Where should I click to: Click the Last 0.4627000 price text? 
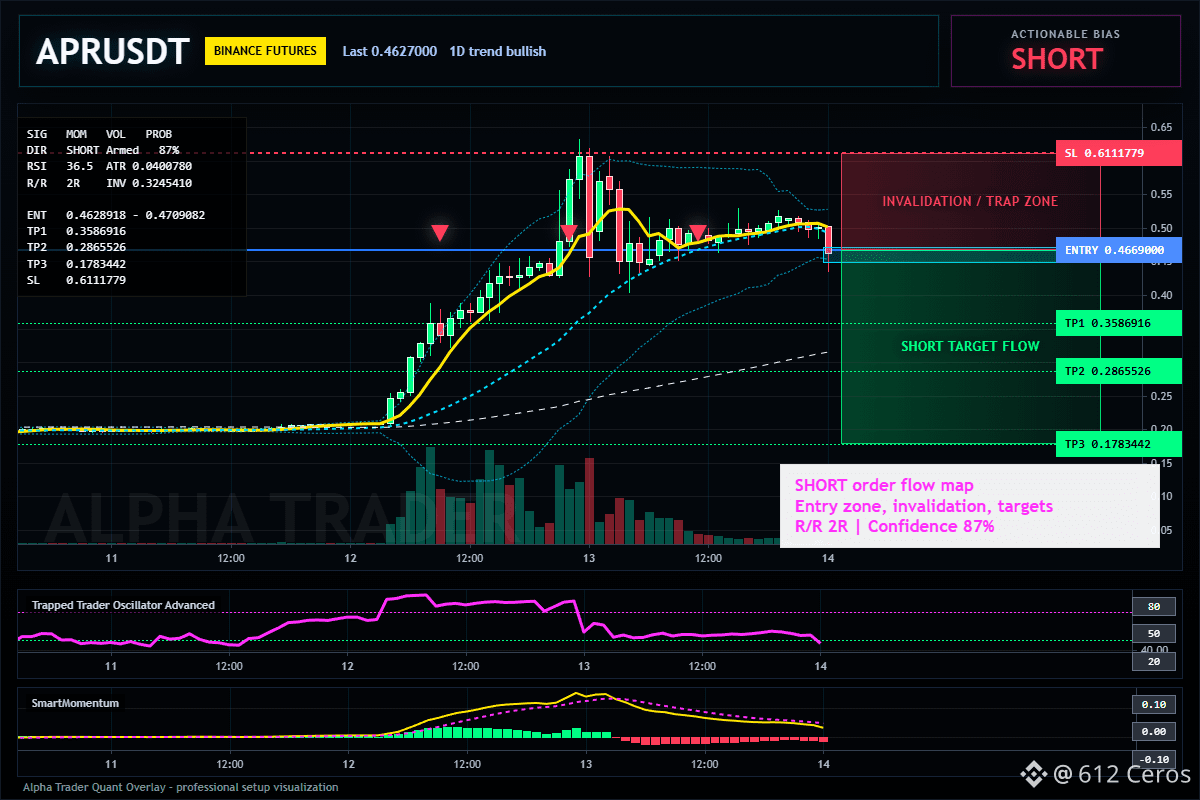click(389, 51)
